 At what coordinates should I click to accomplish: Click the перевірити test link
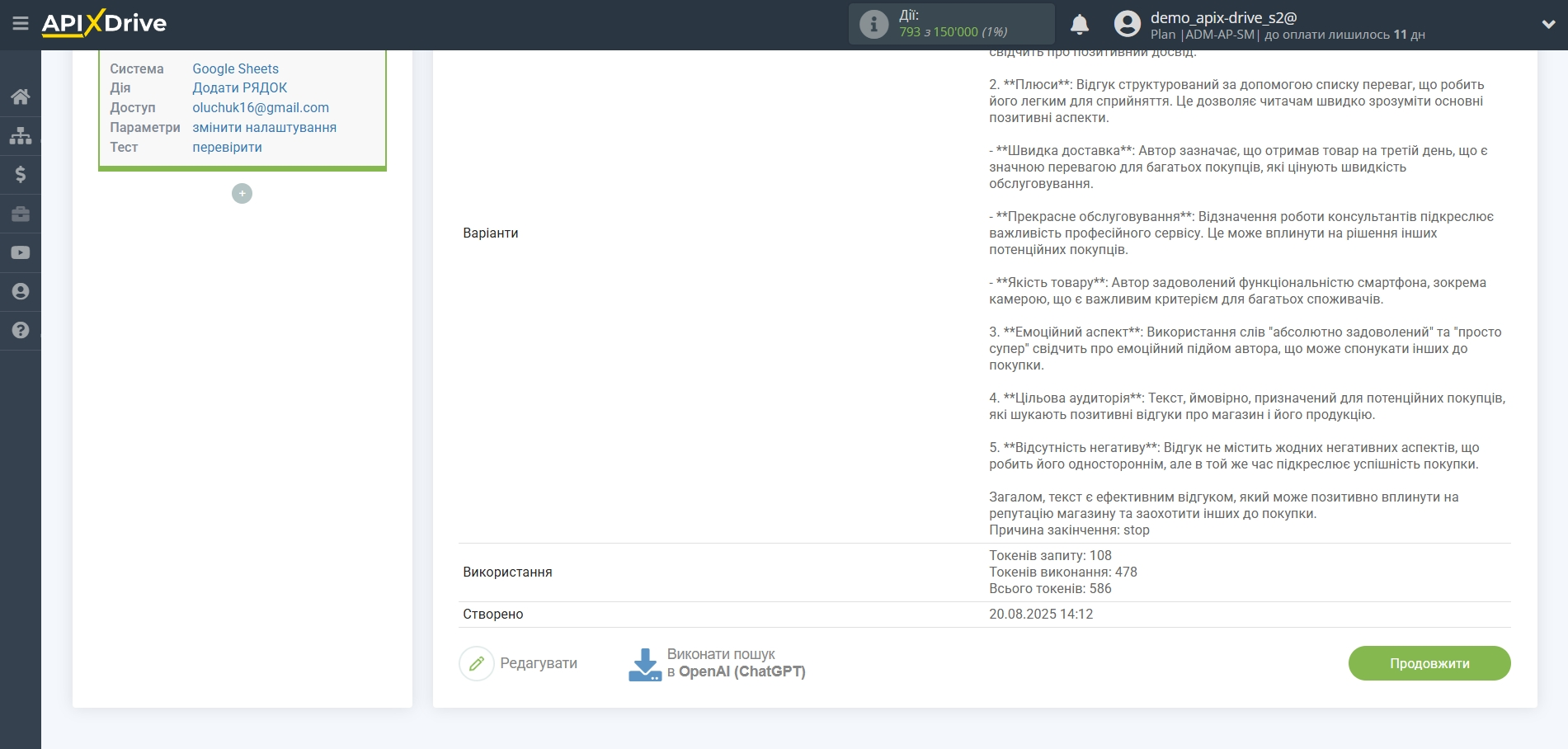(x=227, y=147)
